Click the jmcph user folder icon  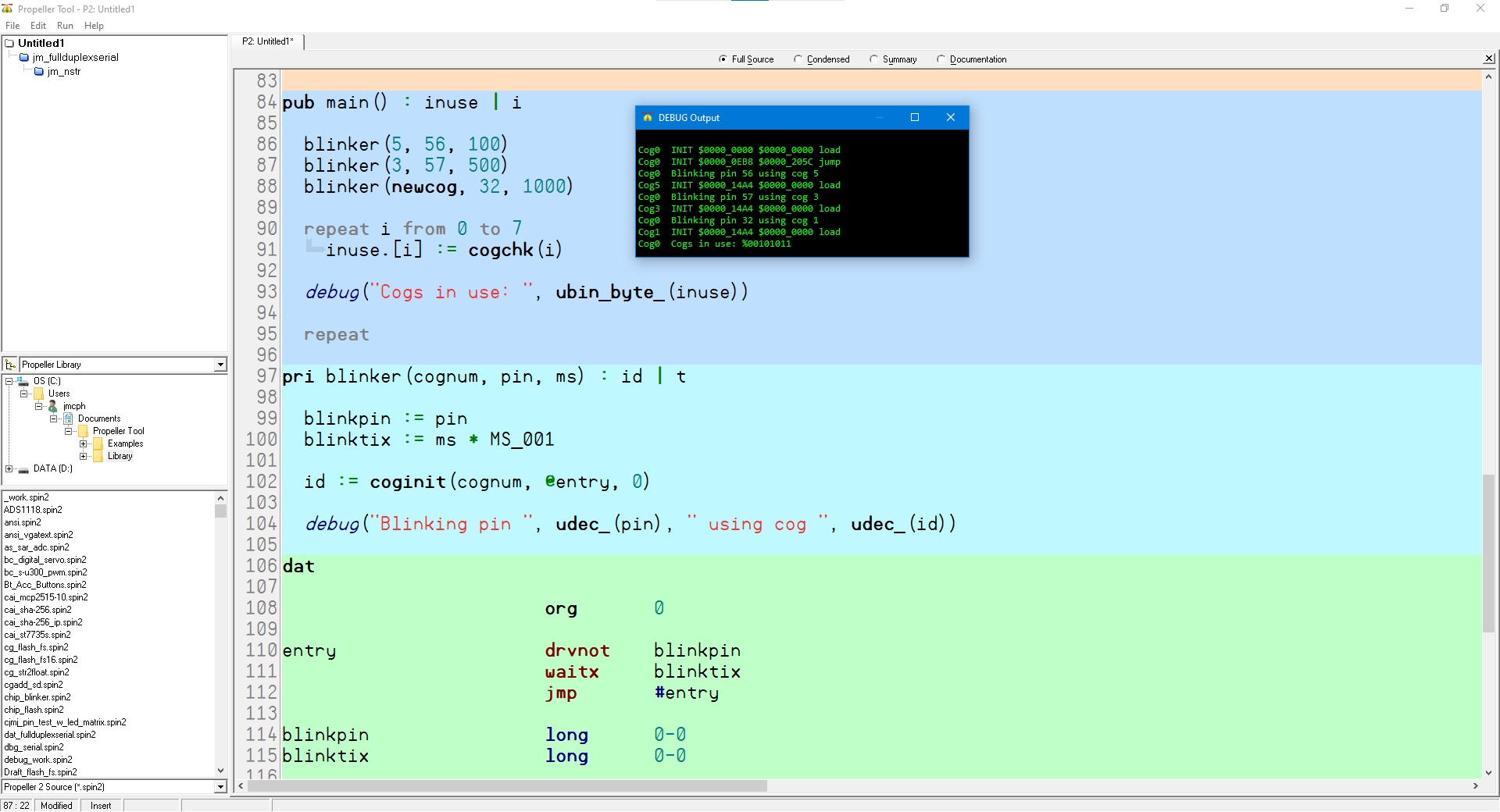[x=53, y=407]
